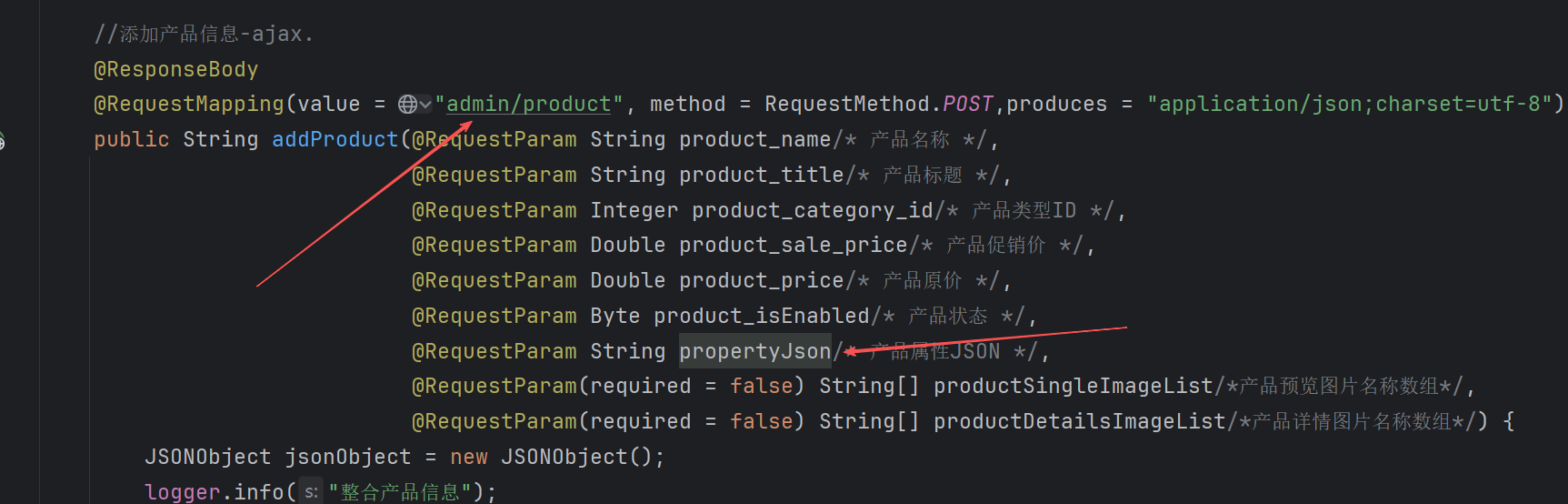Click the POST request method constant

coord(967,105)
